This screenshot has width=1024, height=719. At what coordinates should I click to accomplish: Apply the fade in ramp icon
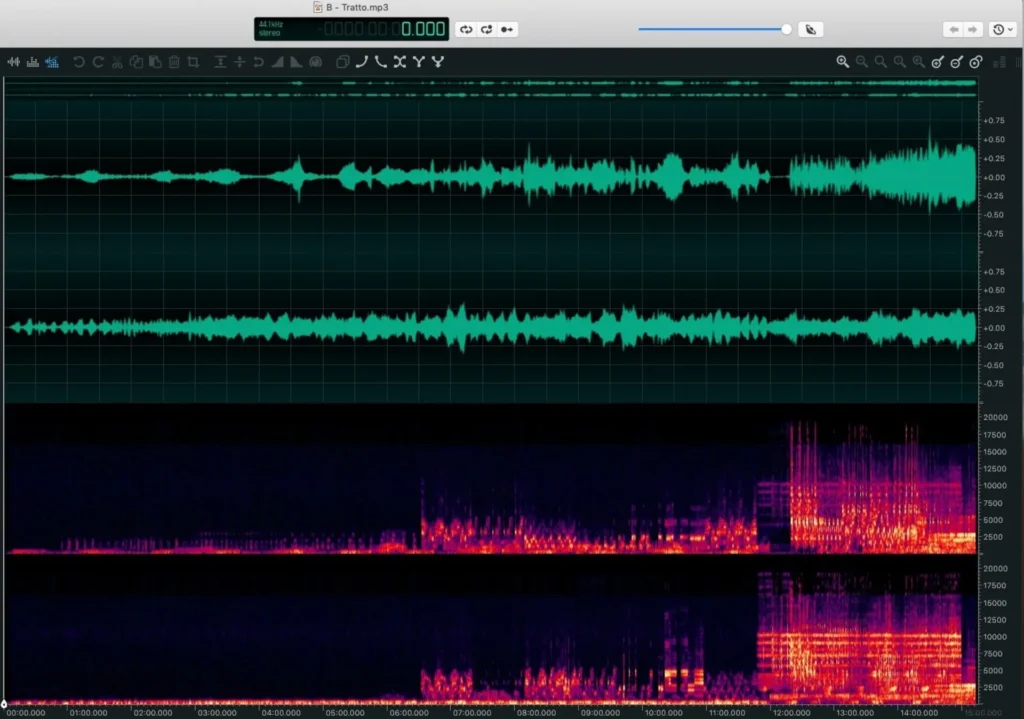point(278,62)
